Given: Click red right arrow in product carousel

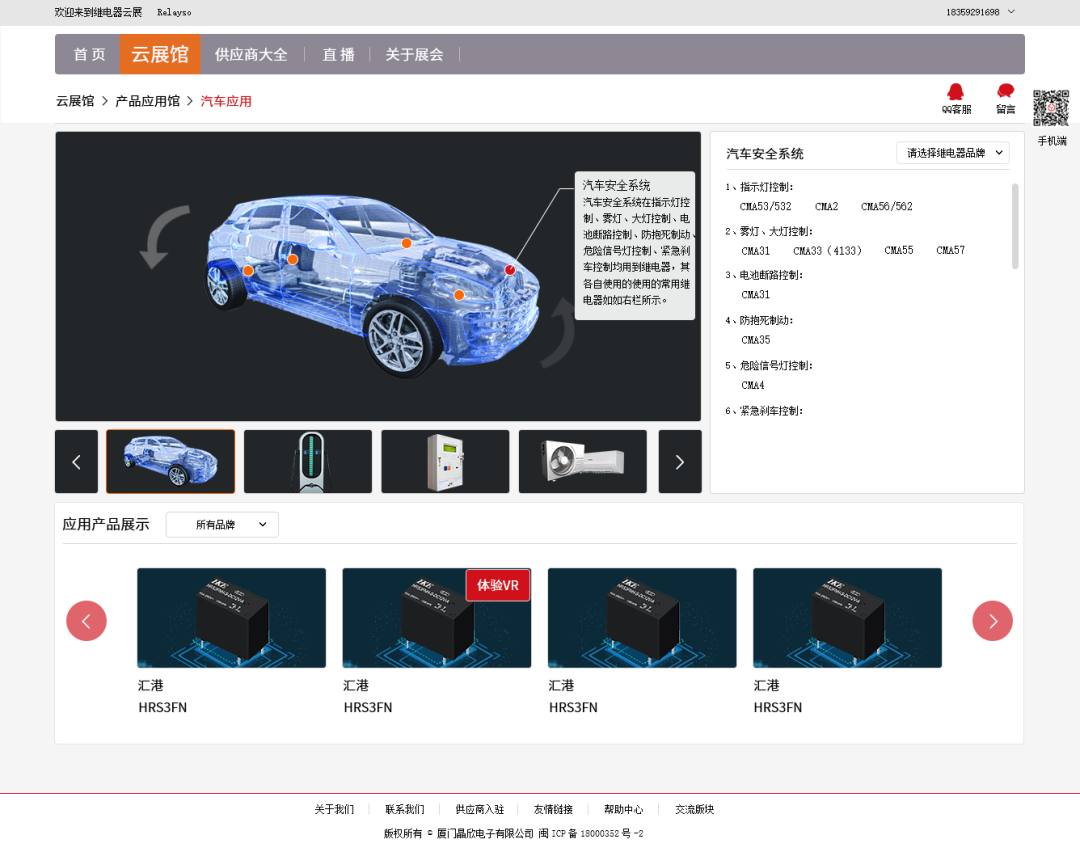Looking at the screenshot, I should pos(992,621).
